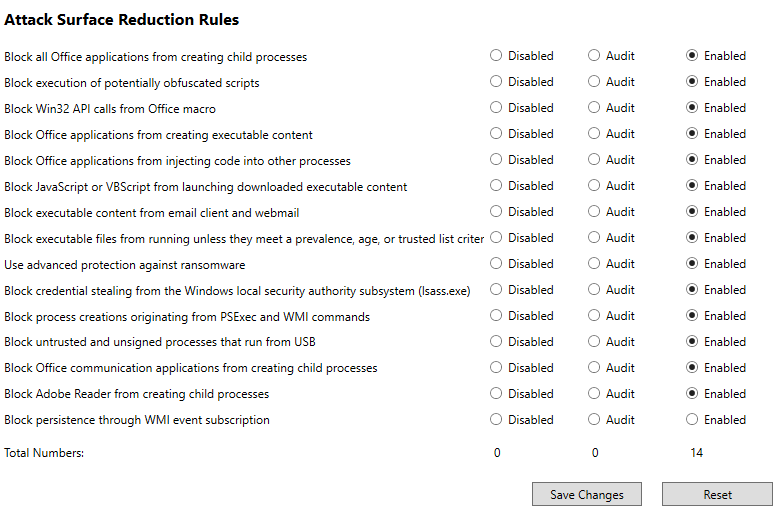Set Adobe Reader child processes rule to Audit
The width and height of the screenshot is (781, 514).
(x=595, y=394)
